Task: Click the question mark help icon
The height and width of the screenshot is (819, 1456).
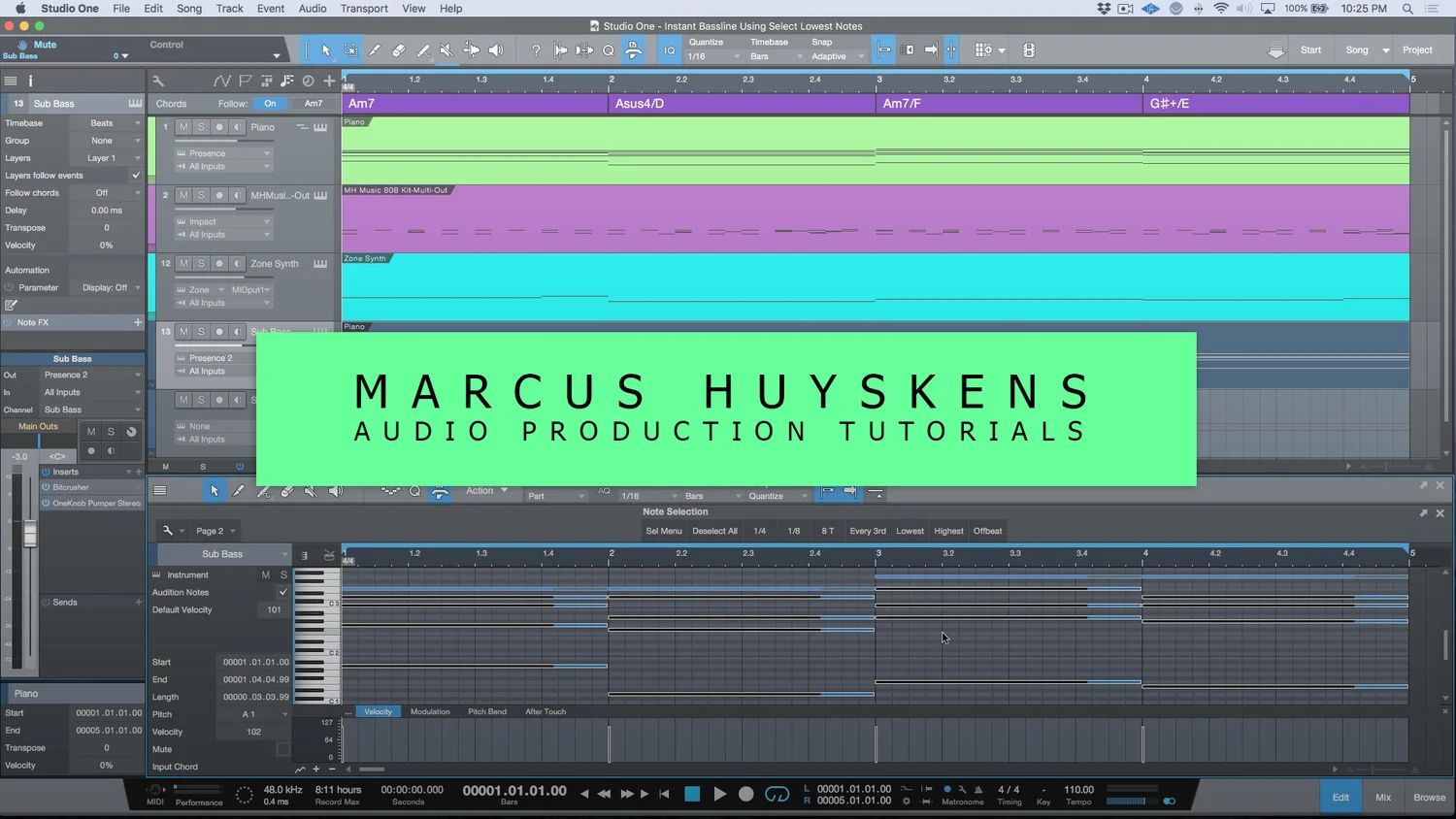Action: 536,50
